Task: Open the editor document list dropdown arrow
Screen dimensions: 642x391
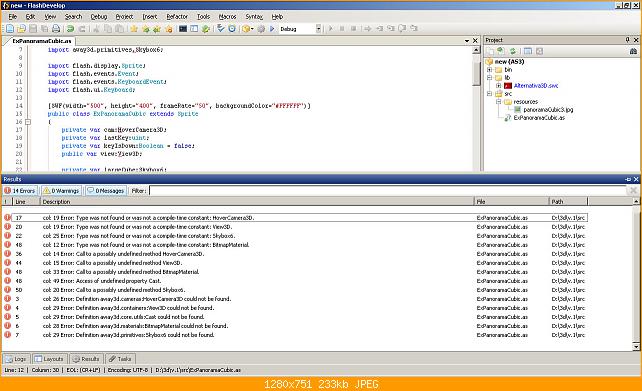Action: point(467,41)
